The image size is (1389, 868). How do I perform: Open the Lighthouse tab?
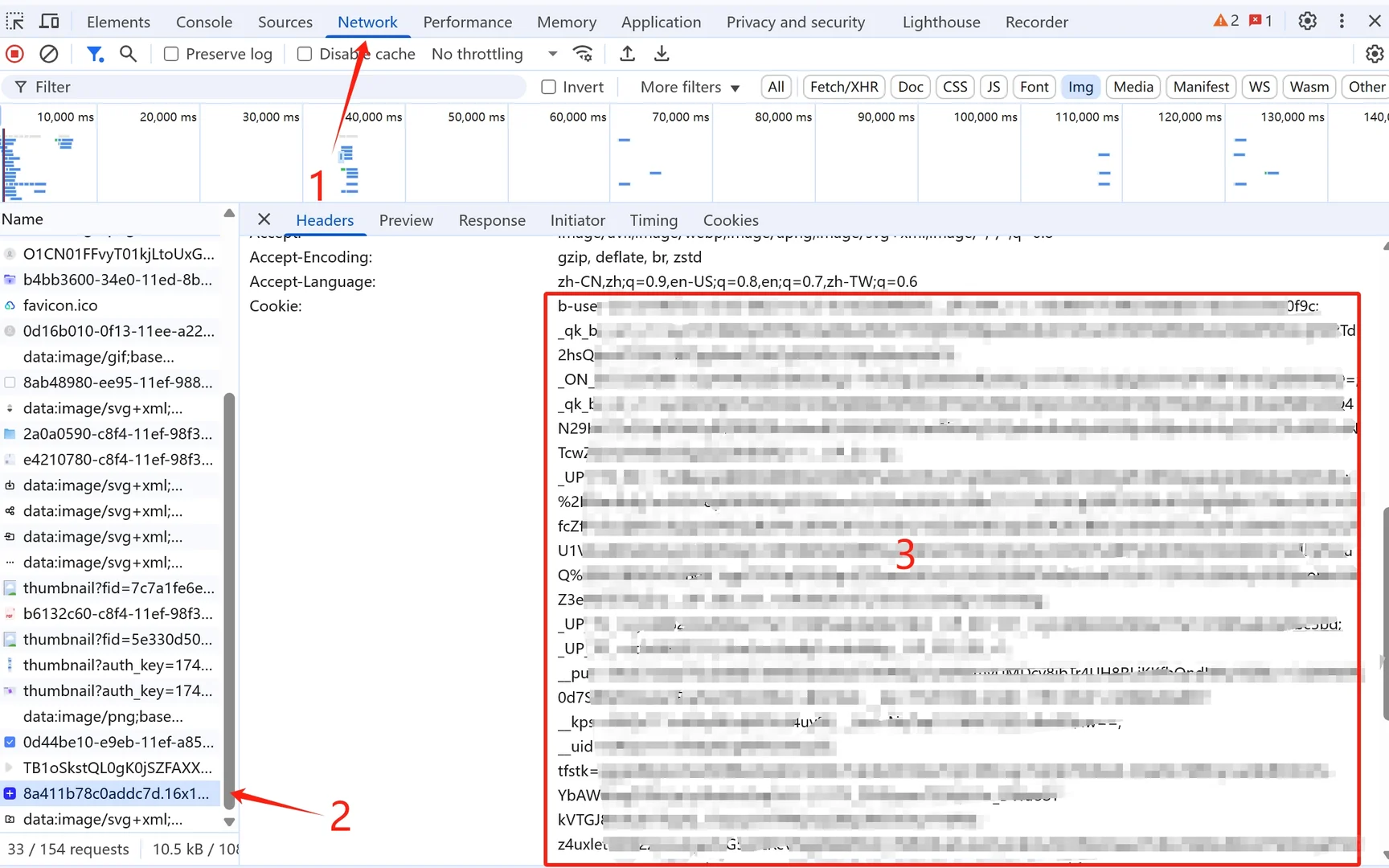[x=941, y=22]
